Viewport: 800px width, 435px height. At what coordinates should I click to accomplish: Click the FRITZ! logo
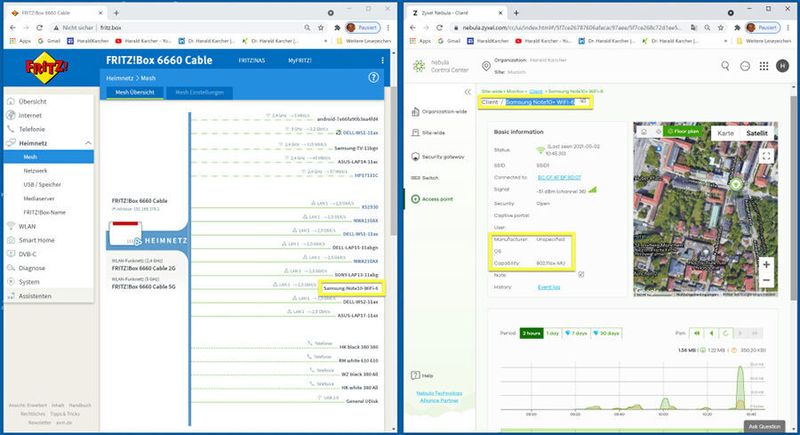click(x=46, y=67)
